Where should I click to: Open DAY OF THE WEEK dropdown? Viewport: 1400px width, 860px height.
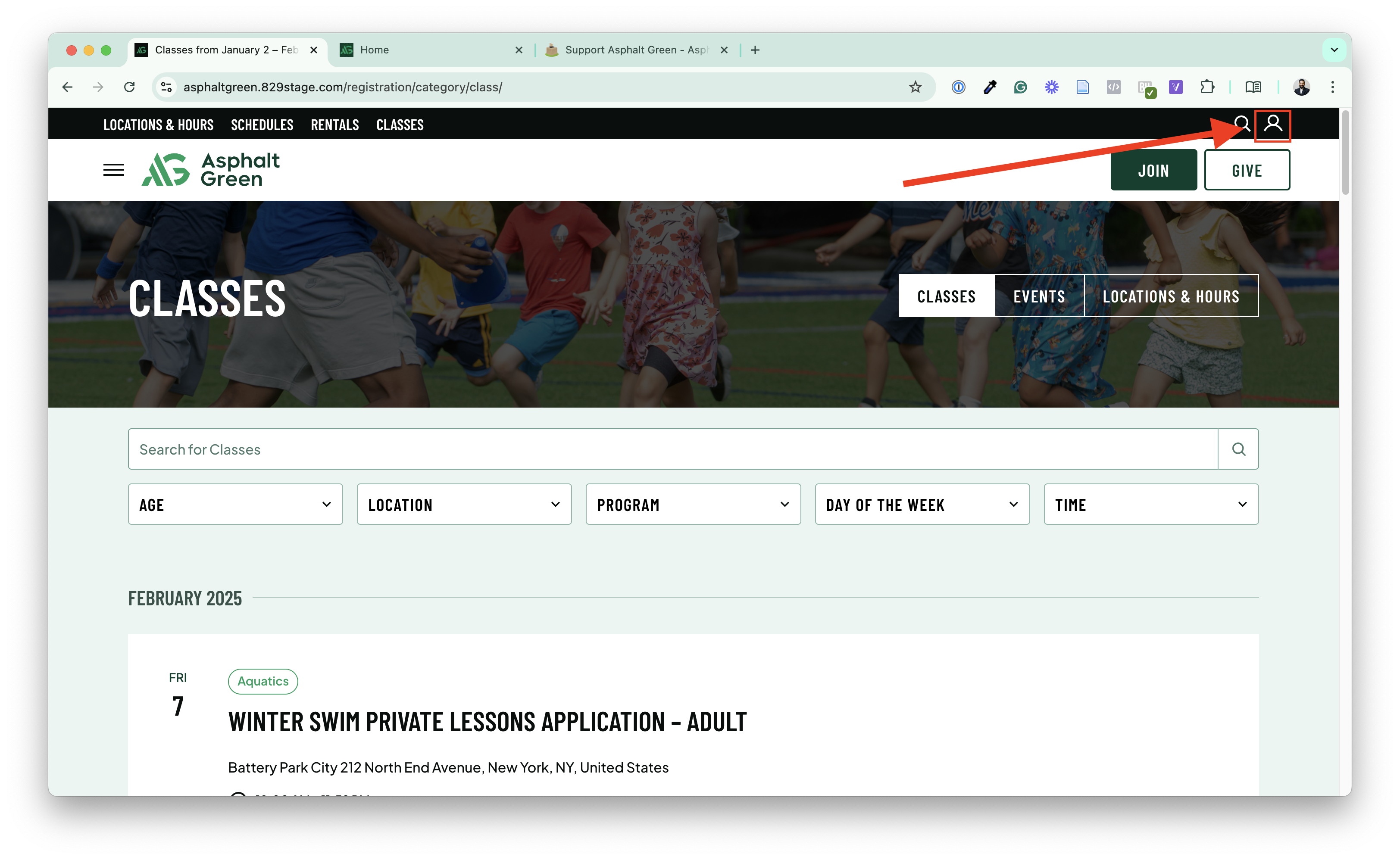922,505
